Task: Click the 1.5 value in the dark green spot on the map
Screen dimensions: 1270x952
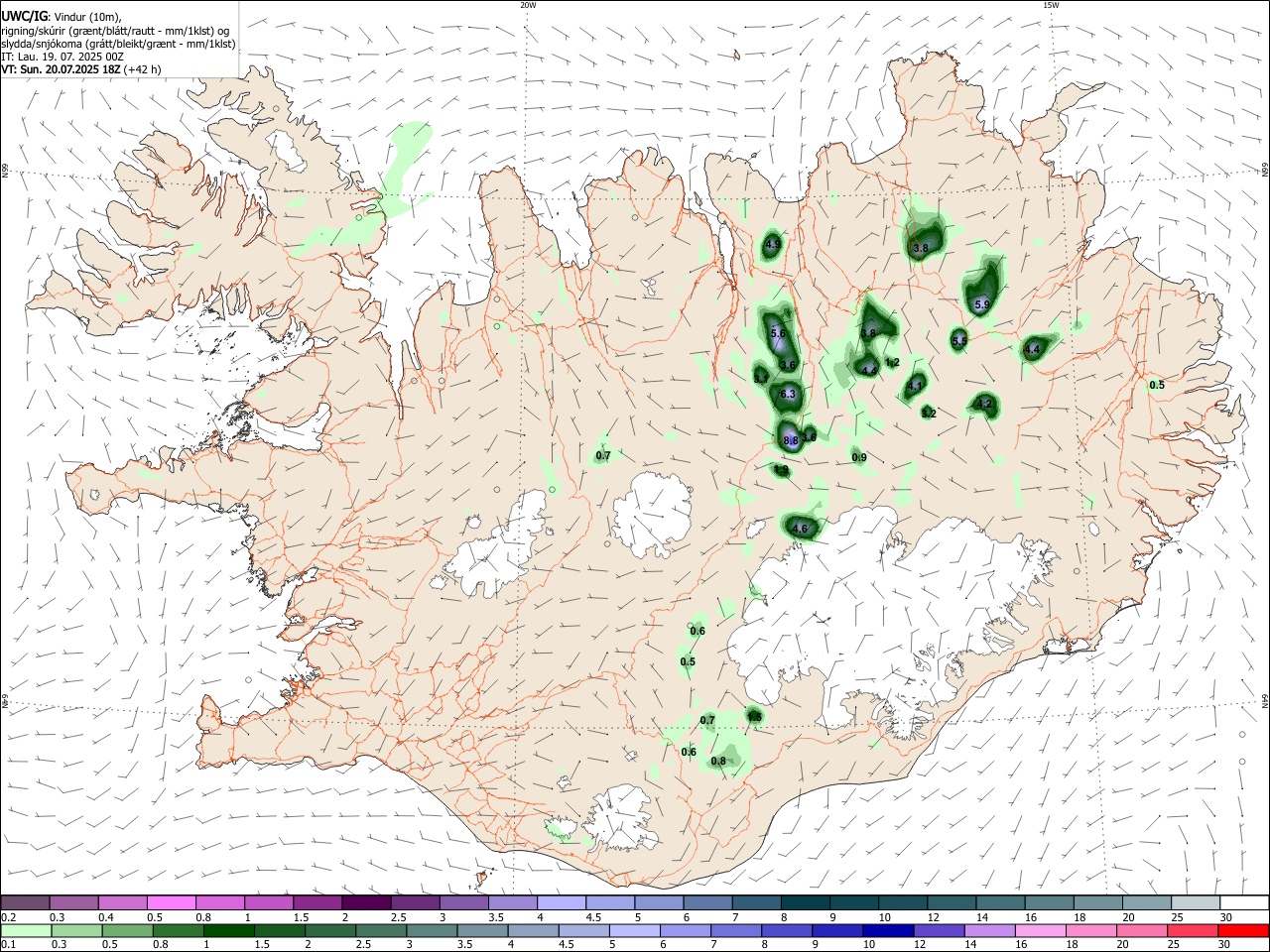Action: pyautogui.click(x=754, y=717)
